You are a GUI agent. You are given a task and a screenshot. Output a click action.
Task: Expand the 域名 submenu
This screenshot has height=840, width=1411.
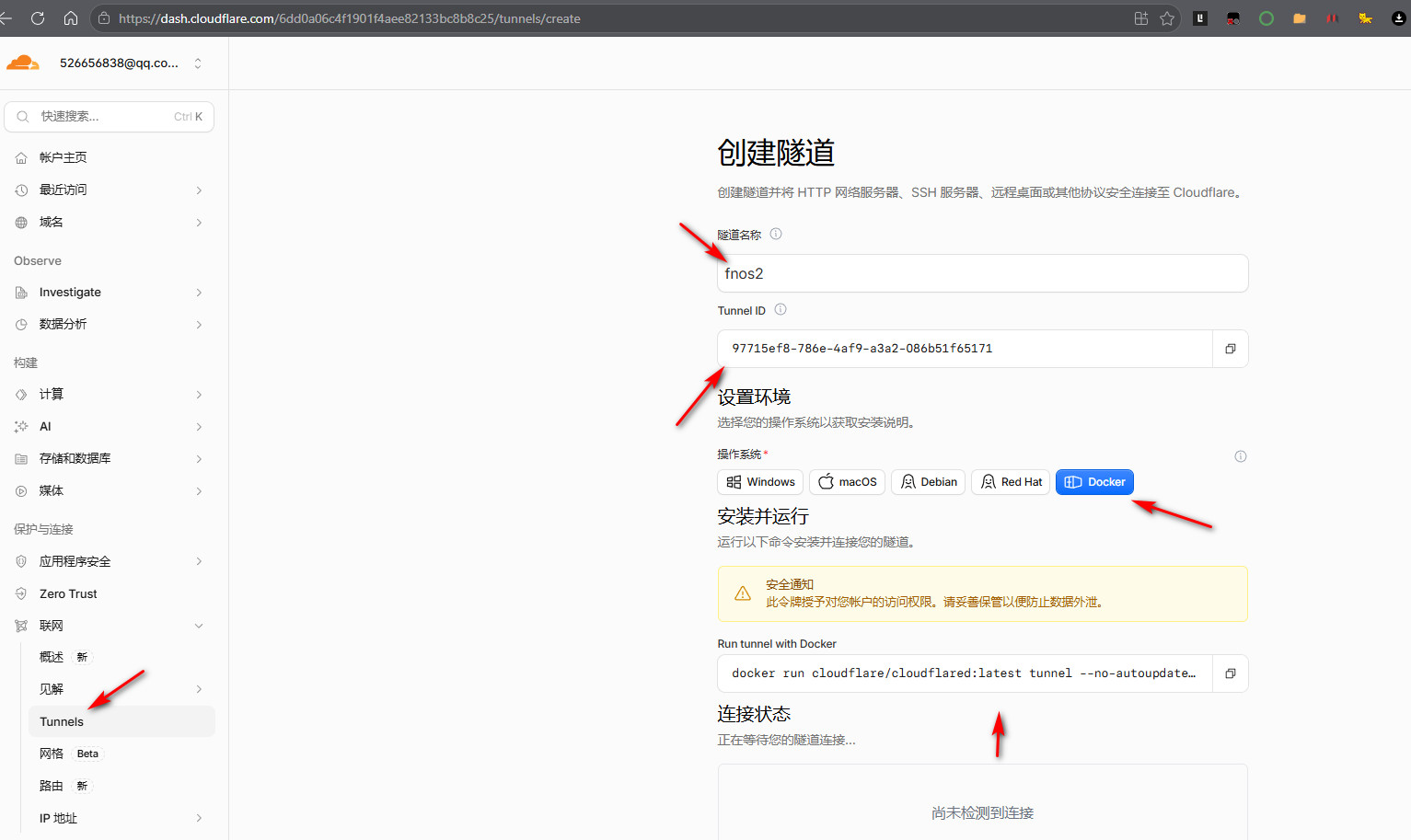199,223
